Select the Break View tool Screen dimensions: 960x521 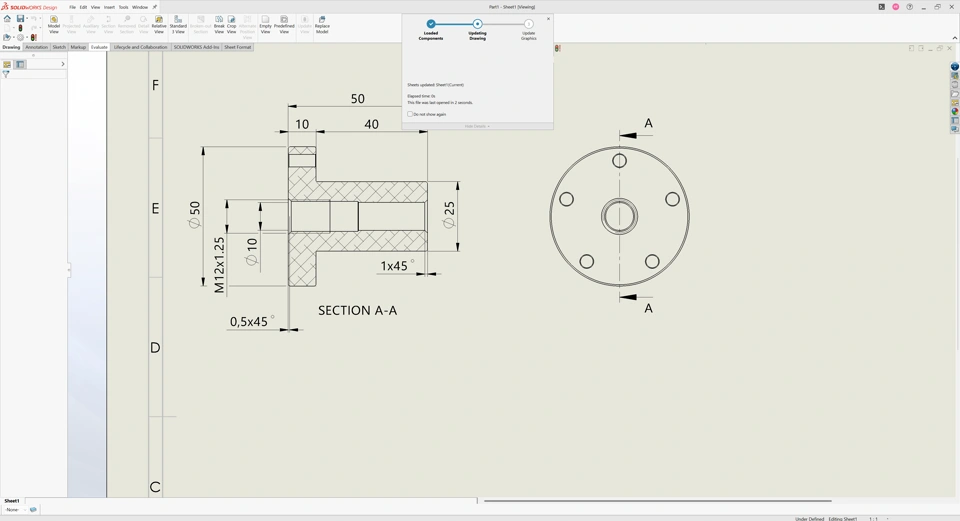219,24
